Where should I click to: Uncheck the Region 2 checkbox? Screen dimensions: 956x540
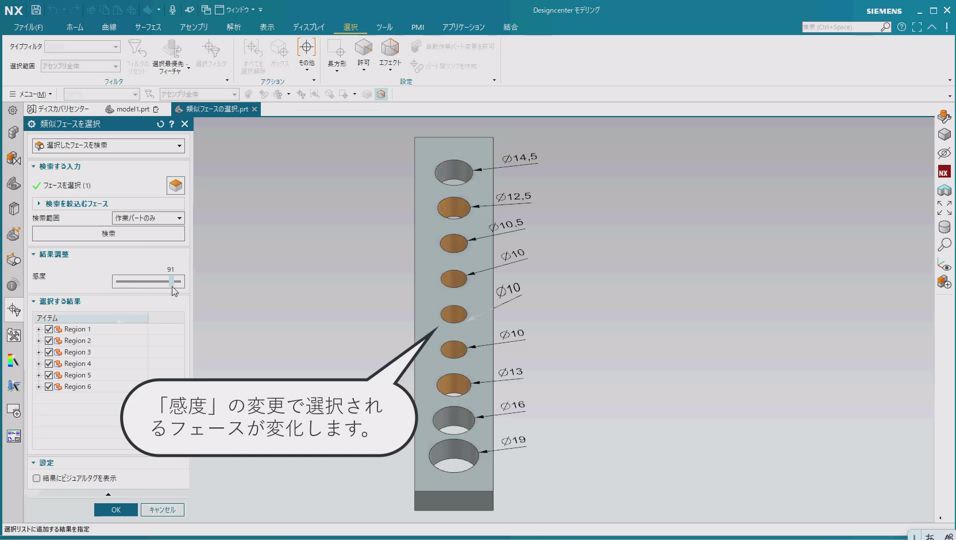(x=49, y=341)
